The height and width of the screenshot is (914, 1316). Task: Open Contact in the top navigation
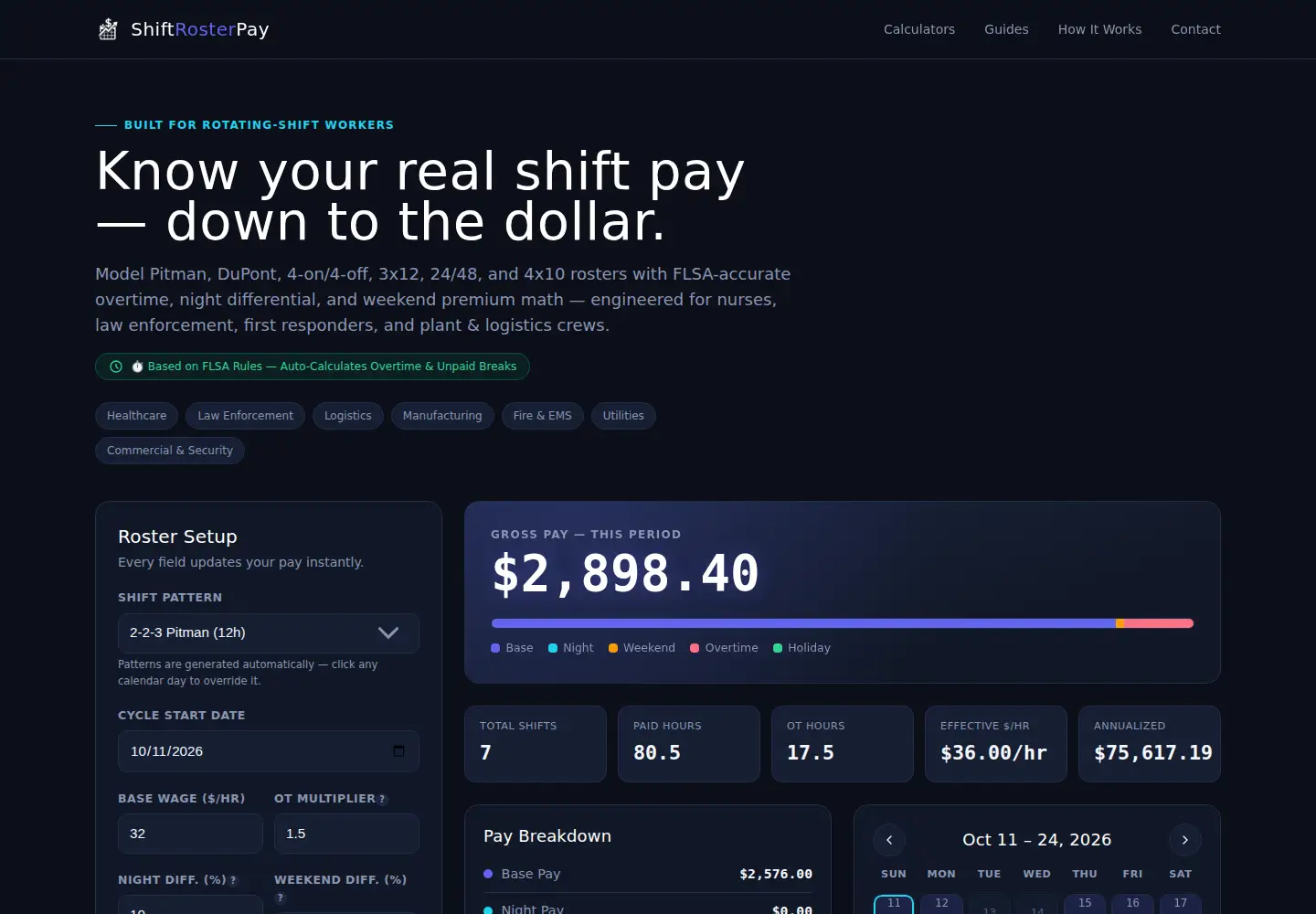1195,29
